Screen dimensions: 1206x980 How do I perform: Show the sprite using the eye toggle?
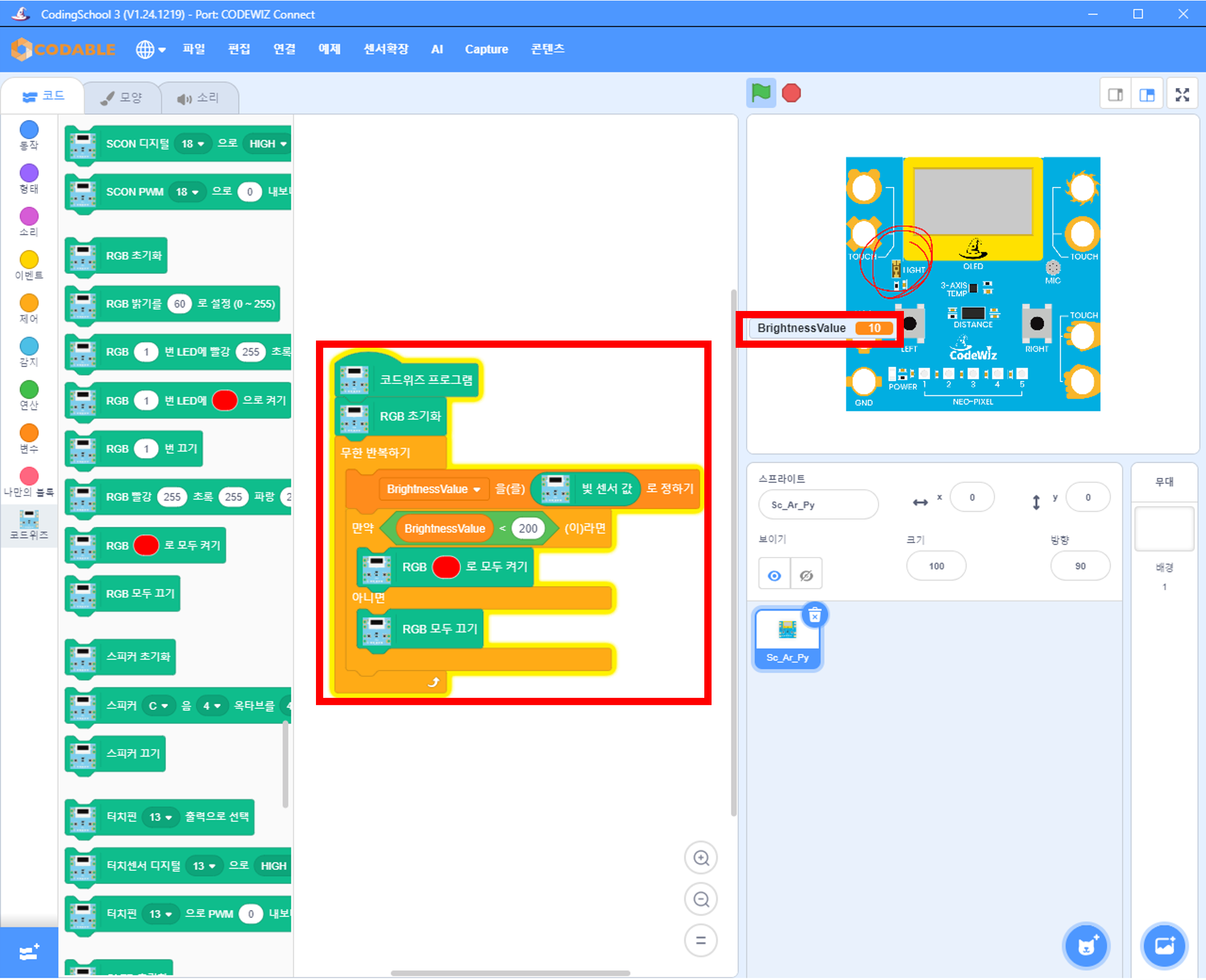click(774, 576)
